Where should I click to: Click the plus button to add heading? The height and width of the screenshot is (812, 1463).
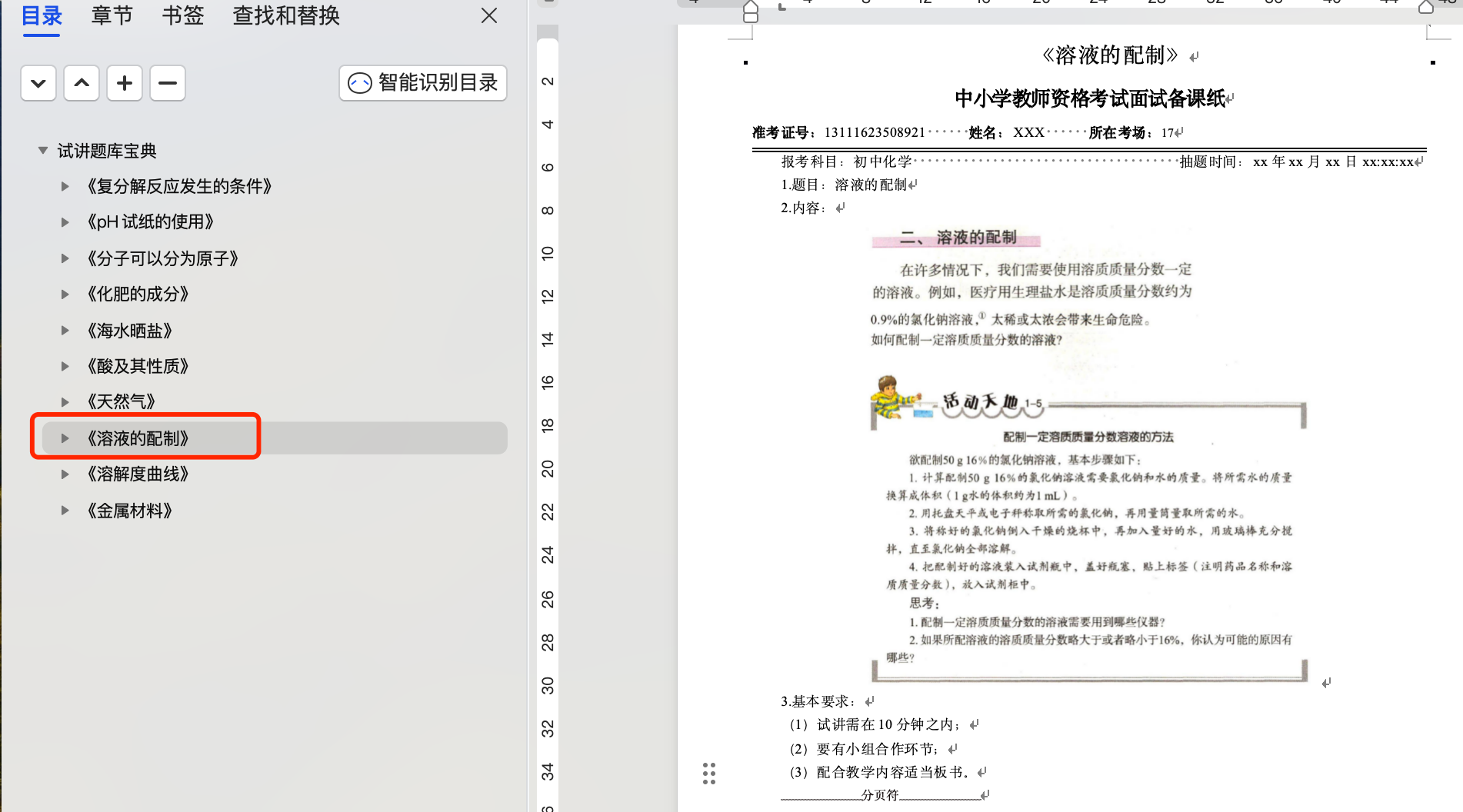(125, 83)
